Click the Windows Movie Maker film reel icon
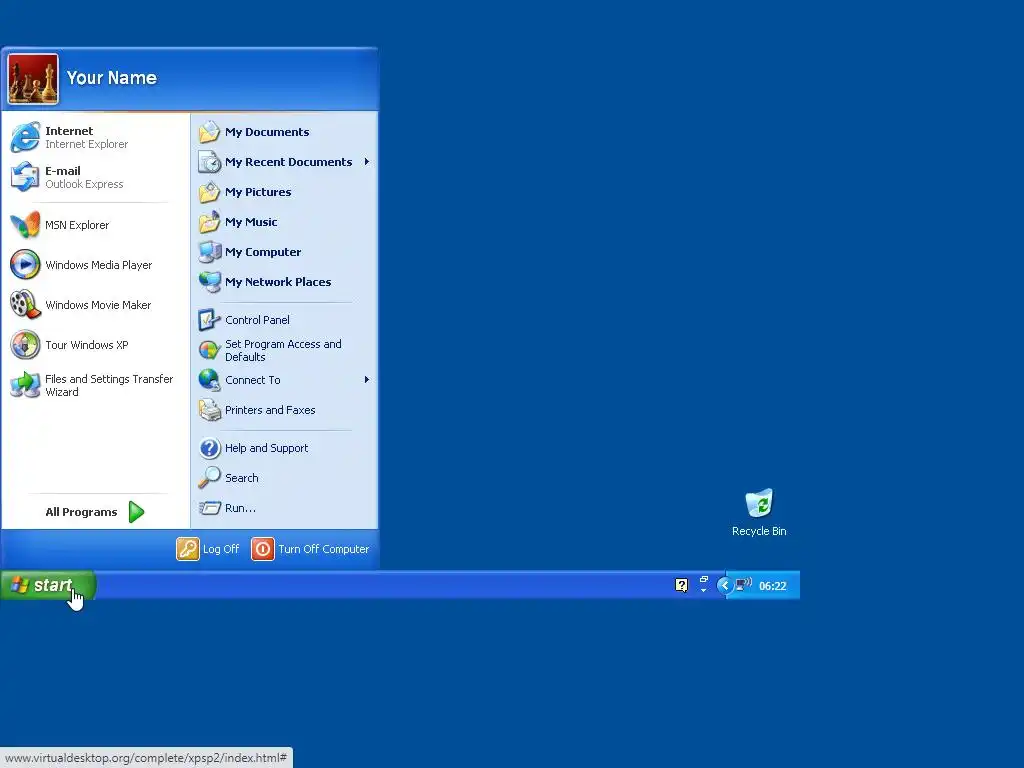Viewport: 1024px width, 768px height. 25,304
